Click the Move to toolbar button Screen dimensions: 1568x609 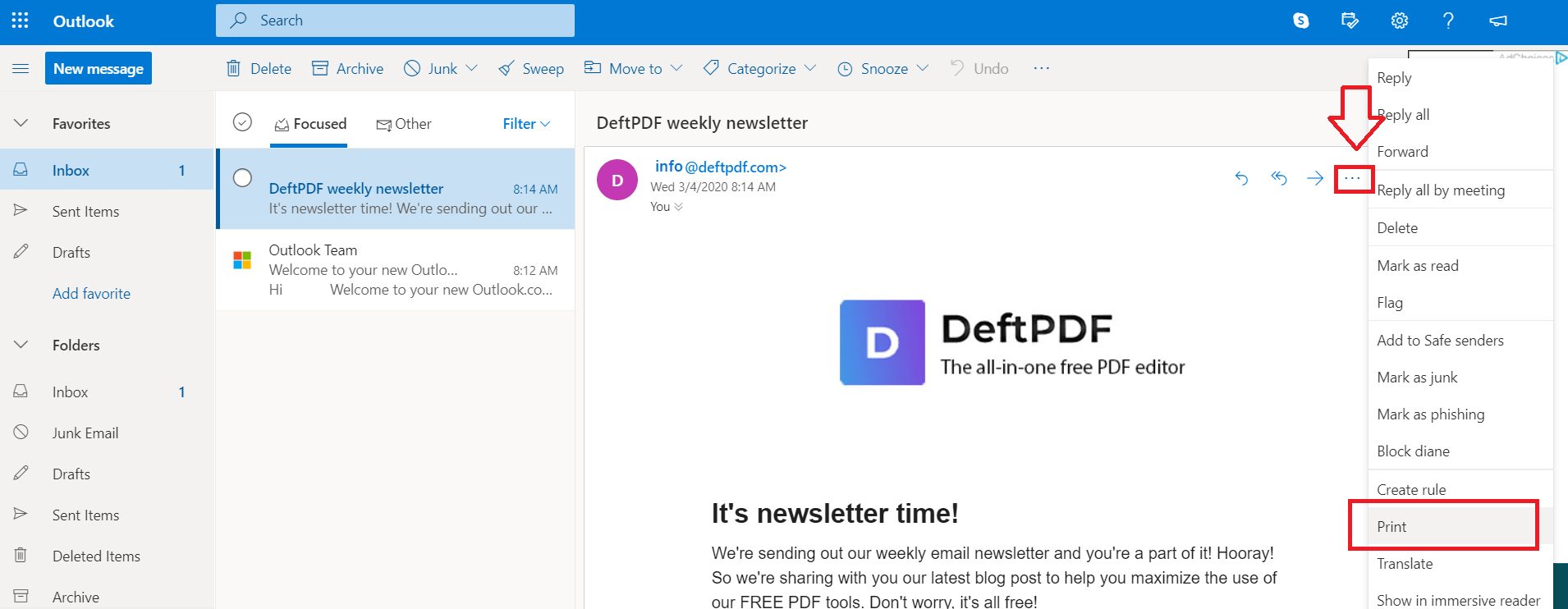(x=623, y=69)
